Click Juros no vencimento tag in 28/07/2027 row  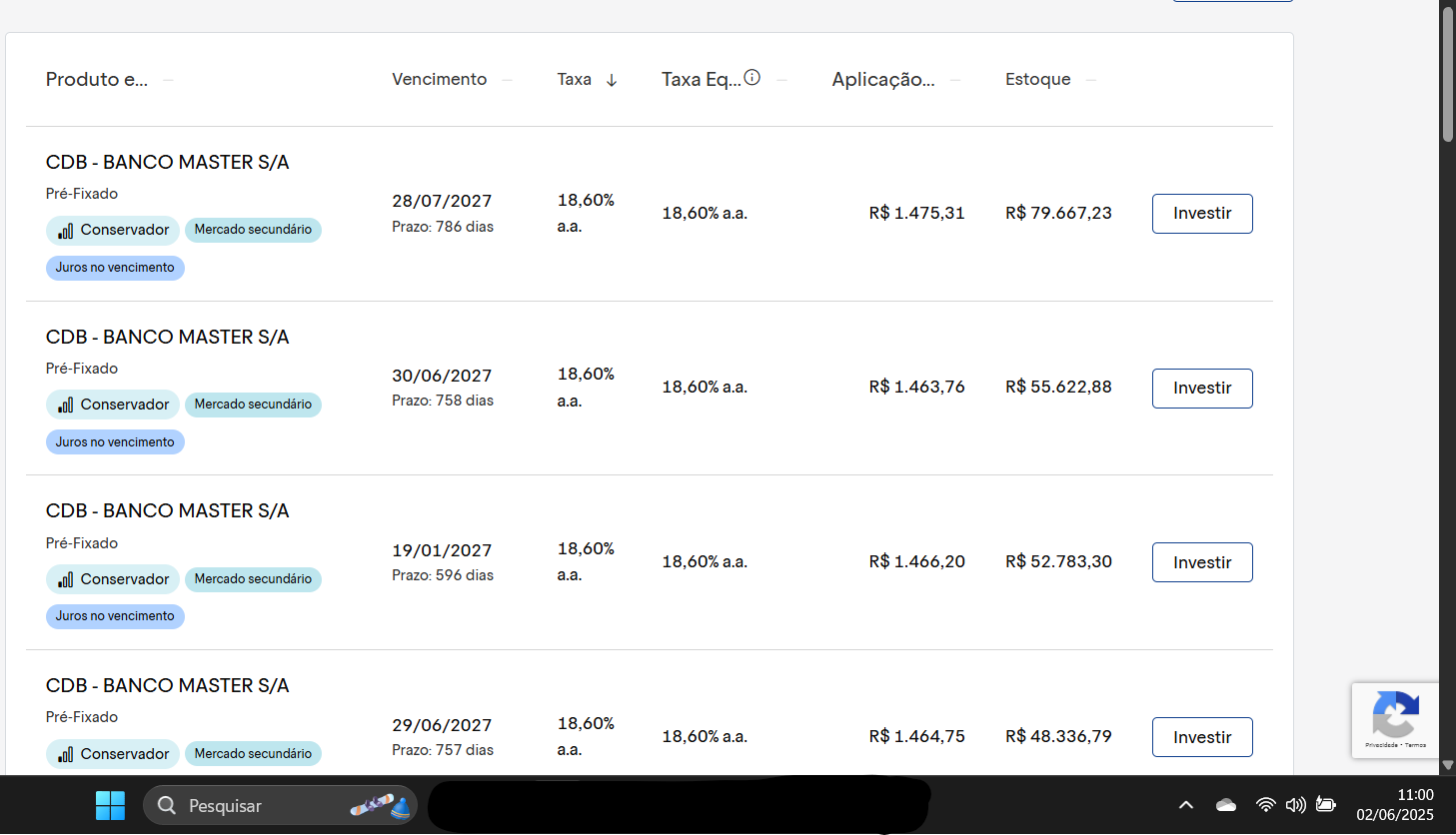(x=115, y=268)
